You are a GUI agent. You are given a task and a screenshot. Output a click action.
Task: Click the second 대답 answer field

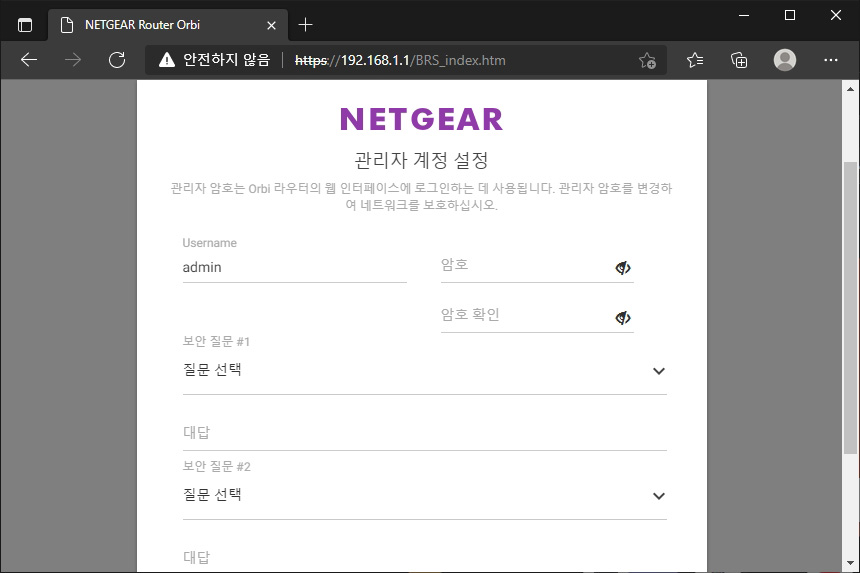[425, 558]
